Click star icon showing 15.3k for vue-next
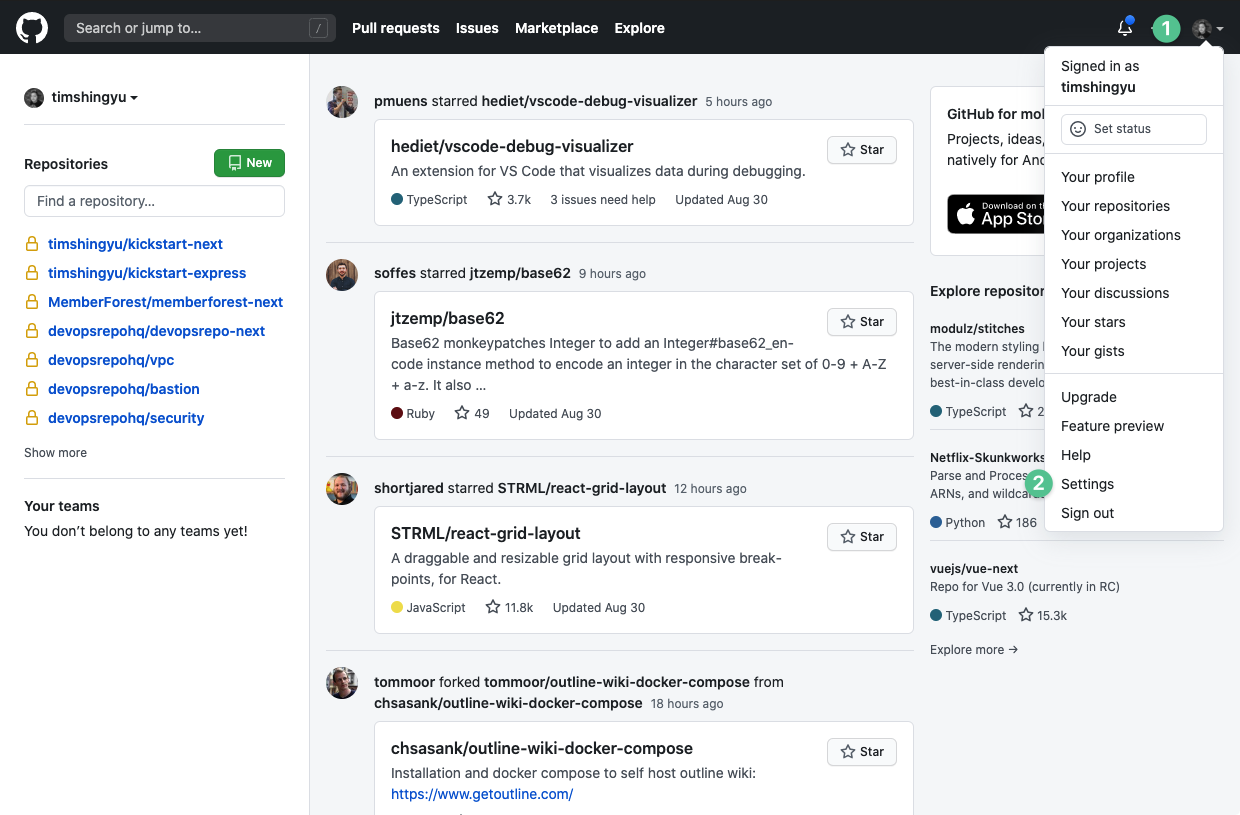Viewport: 1240px width, 815px height. point(1026,615)
